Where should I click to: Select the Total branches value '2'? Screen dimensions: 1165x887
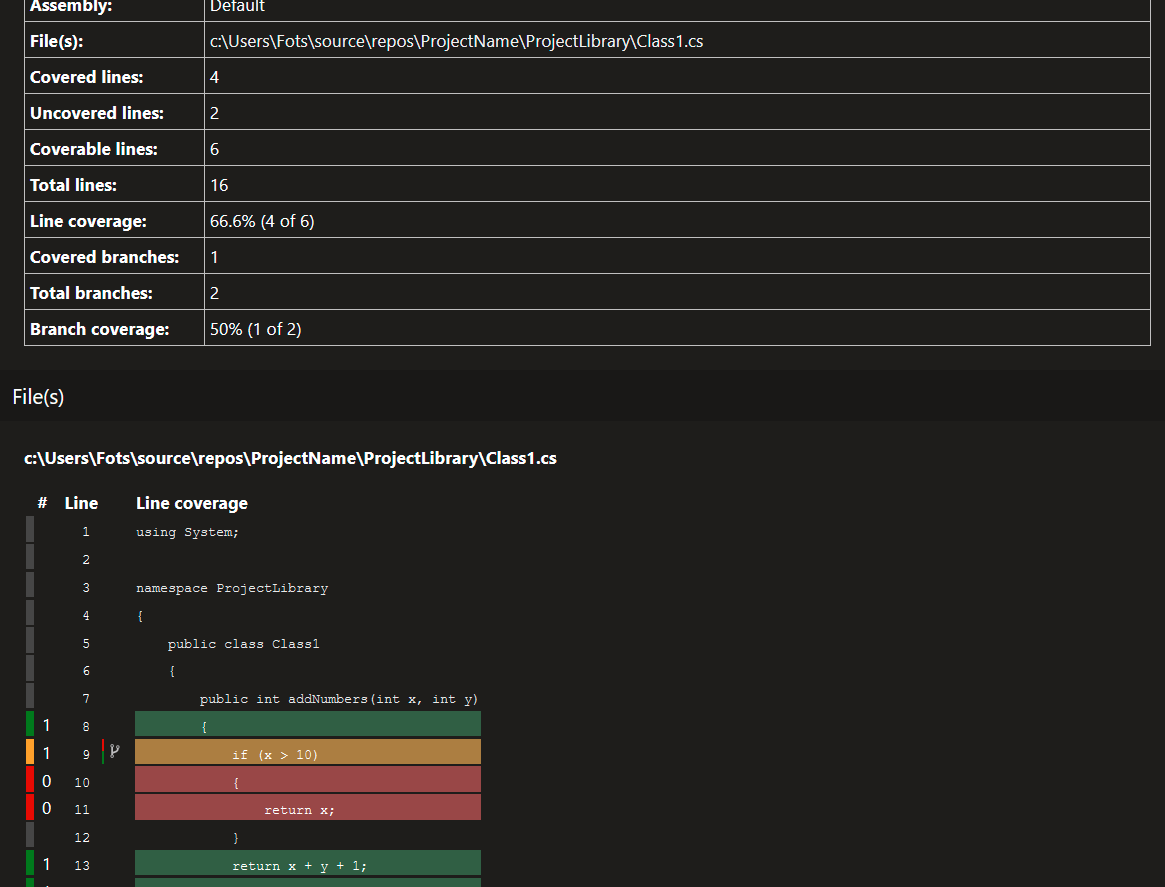coord(215,293)
